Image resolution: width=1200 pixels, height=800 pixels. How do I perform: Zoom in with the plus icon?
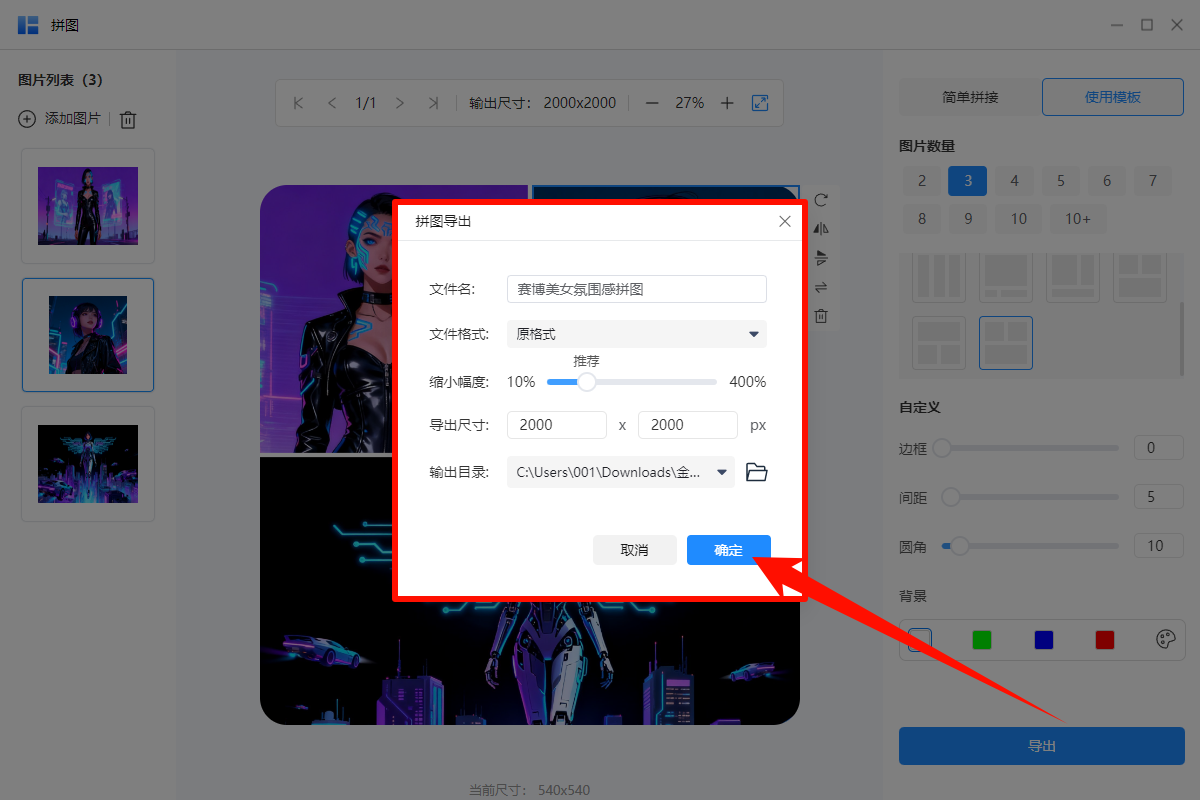[x=727, y=102]
